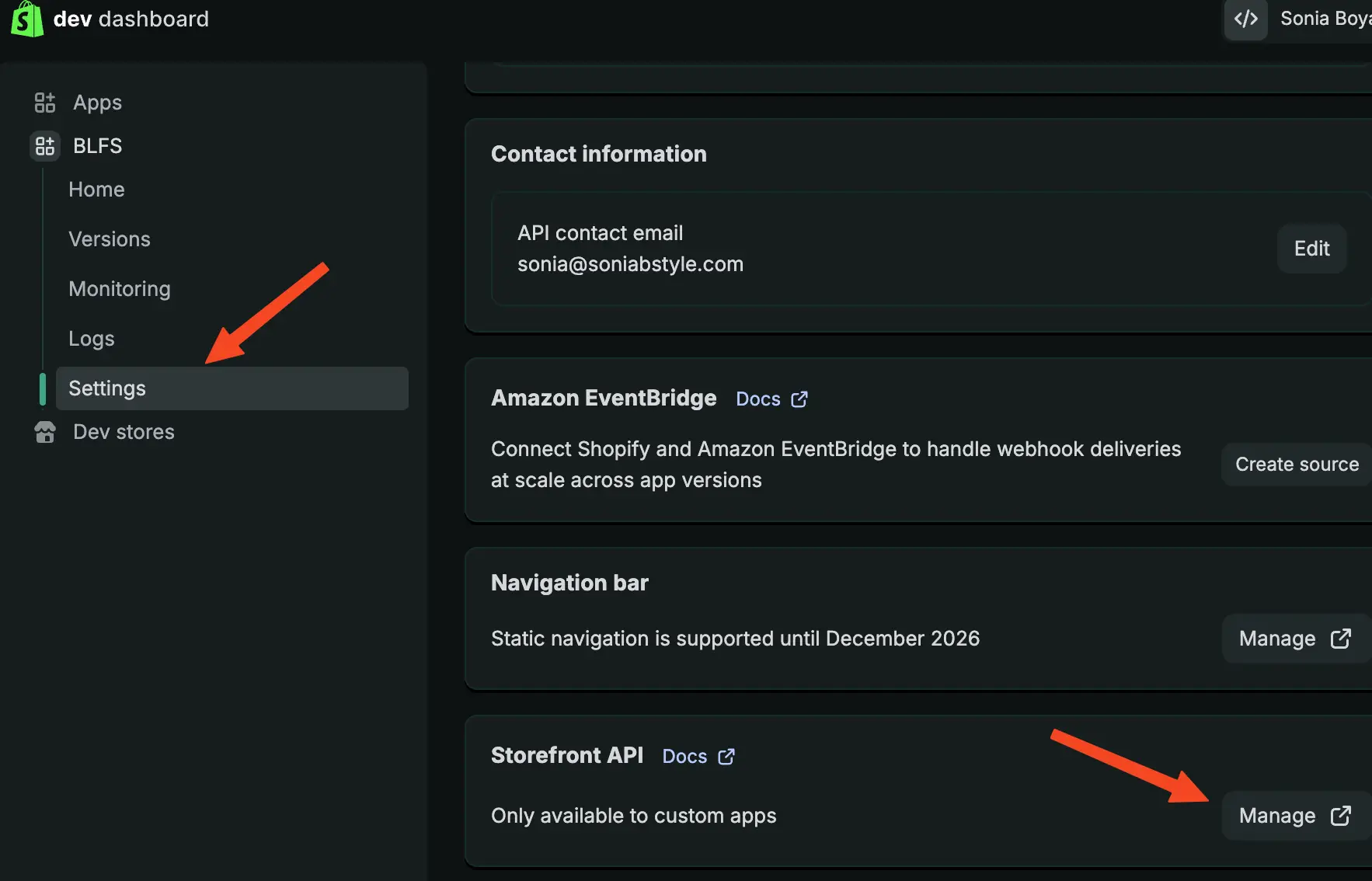Click the code brackets icon in header
1372x881 pixels.
1245,19
